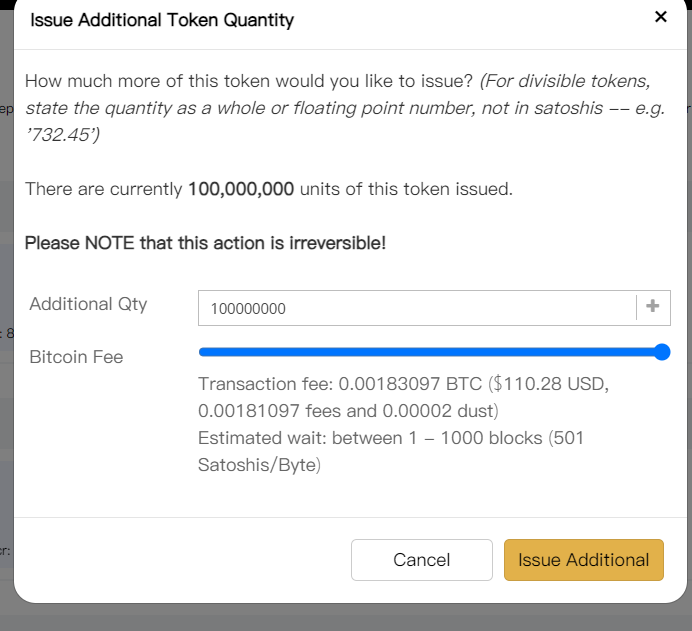This screenshot has height=631, width=692.
Task: Click the 'There are currently' sentence
Action: [x=105, y=189]
